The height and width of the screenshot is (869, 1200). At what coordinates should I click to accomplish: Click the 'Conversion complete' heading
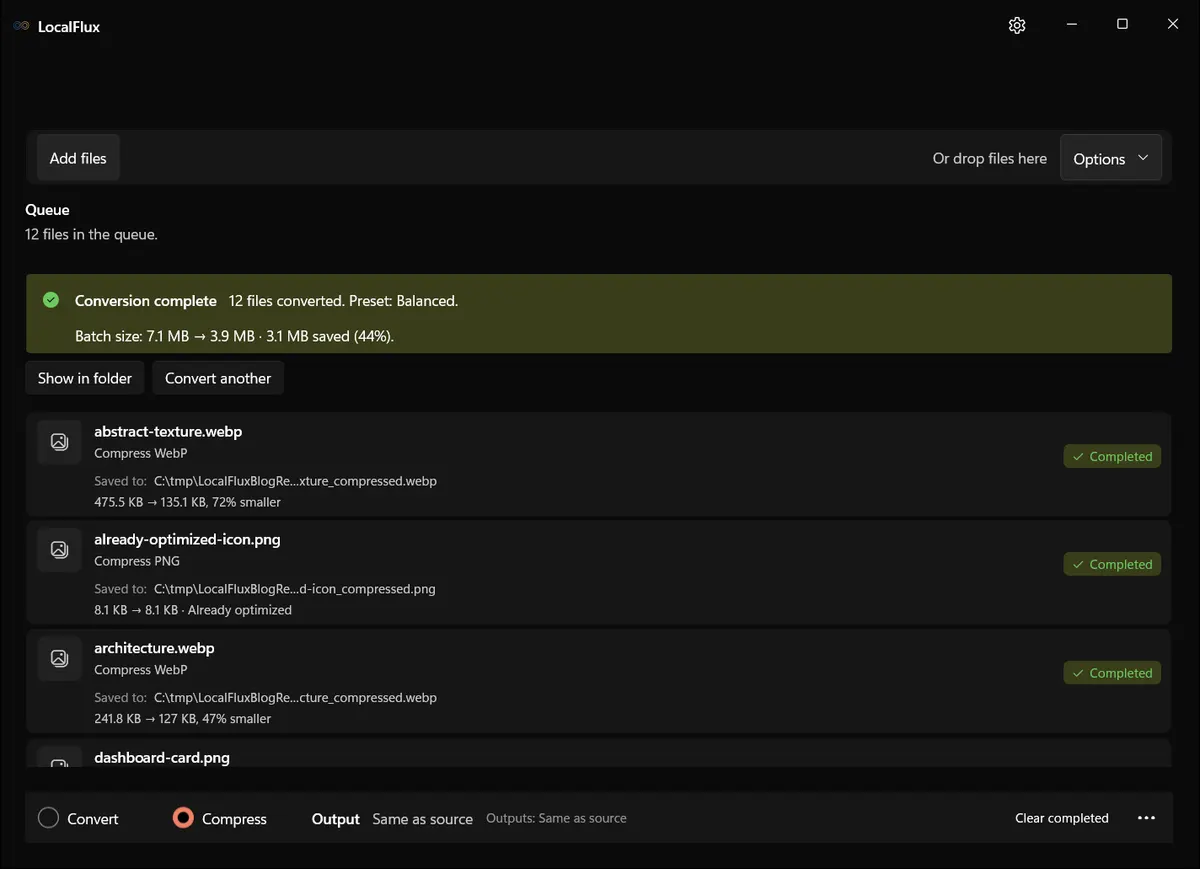(x=146, y=301)
